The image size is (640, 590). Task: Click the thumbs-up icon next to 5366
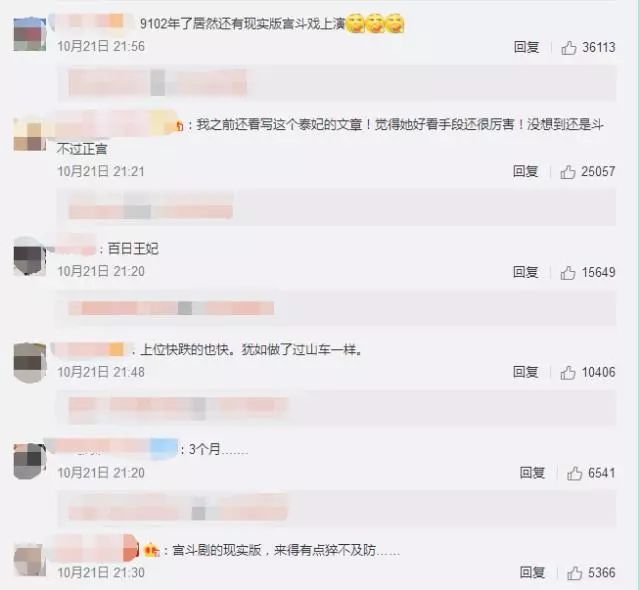574,573
